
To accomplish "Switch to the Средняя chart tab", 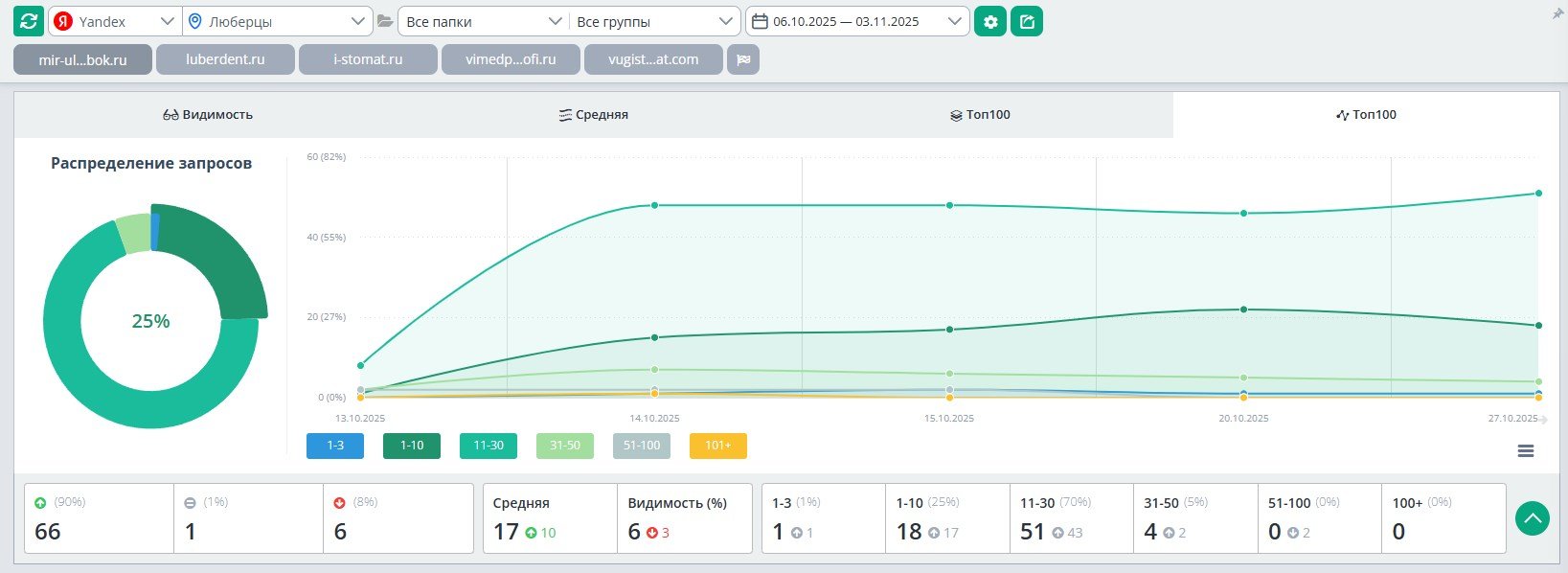I will pyautogui.click(x=594, y=115).
